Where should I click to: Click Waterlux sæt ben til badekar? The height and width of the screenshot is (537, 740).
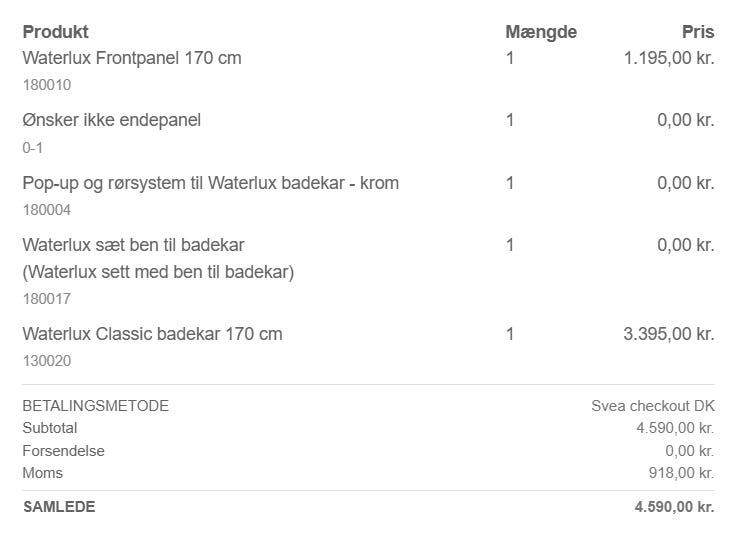point(133,245)
